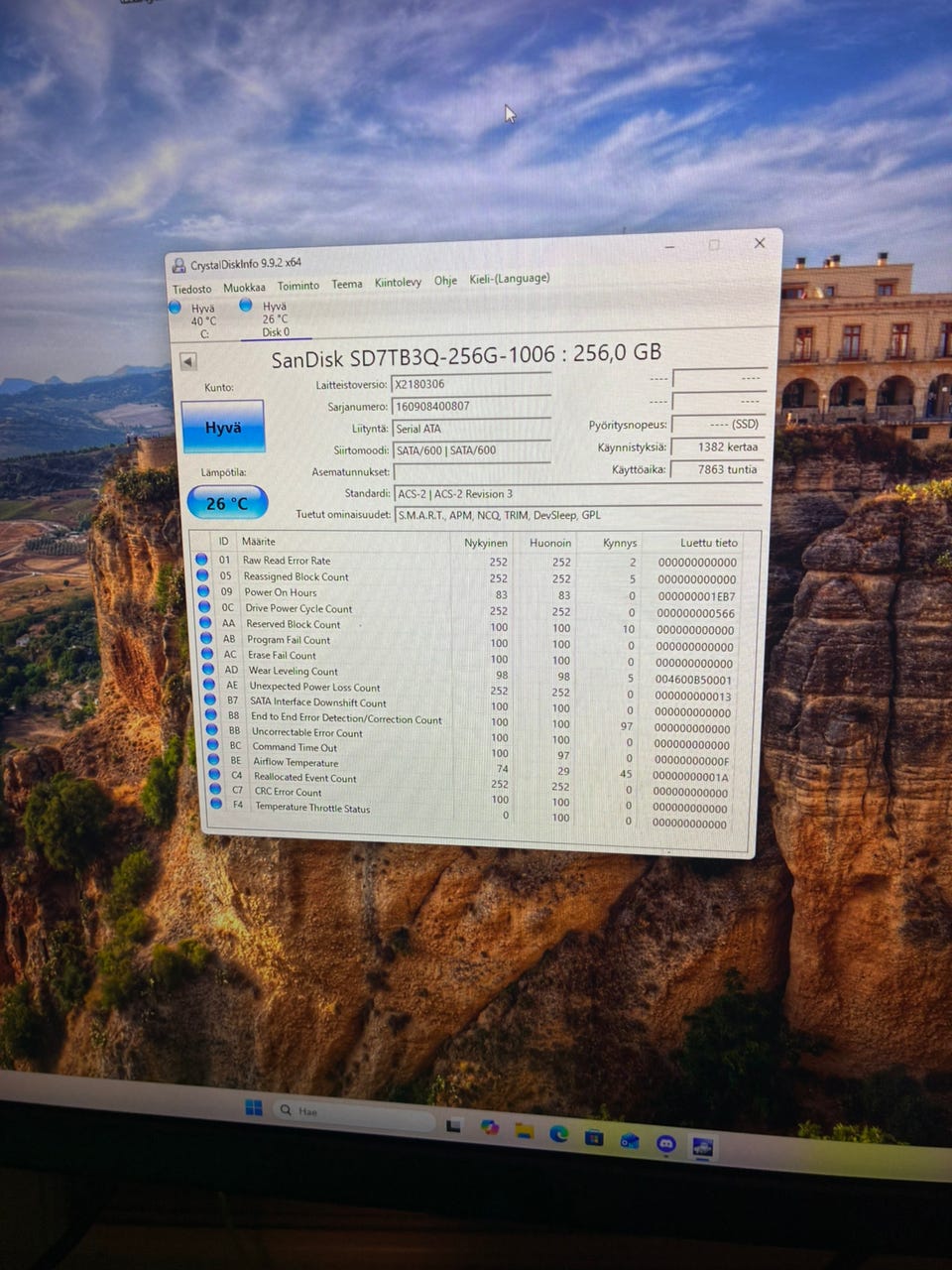
Task: Click the Hyvä health status button
Action: tap(222, 427)
